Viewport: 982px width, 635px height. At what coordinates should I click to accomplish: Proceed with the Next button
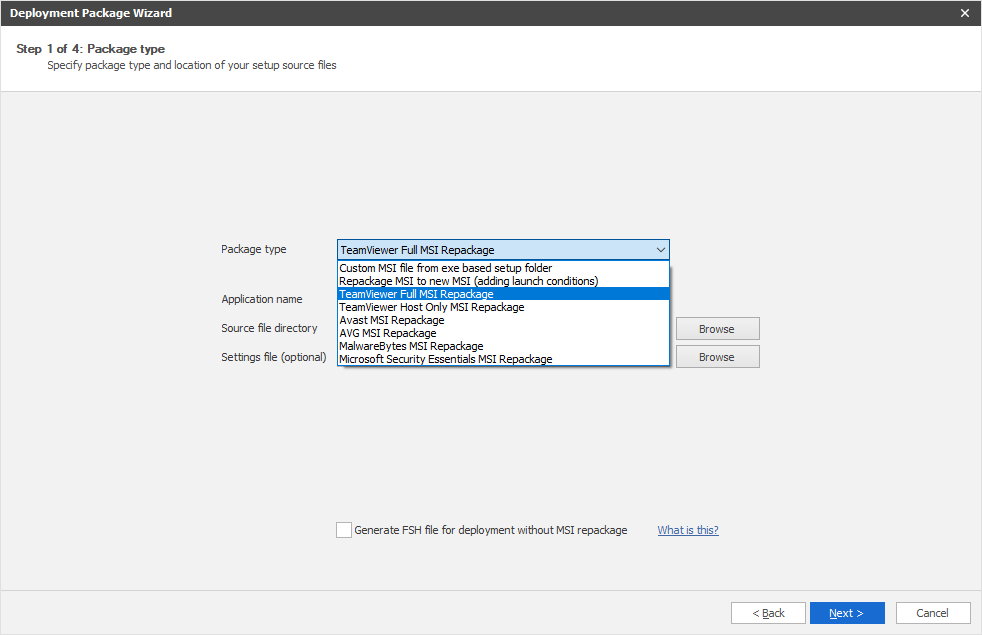pos(847,613)
